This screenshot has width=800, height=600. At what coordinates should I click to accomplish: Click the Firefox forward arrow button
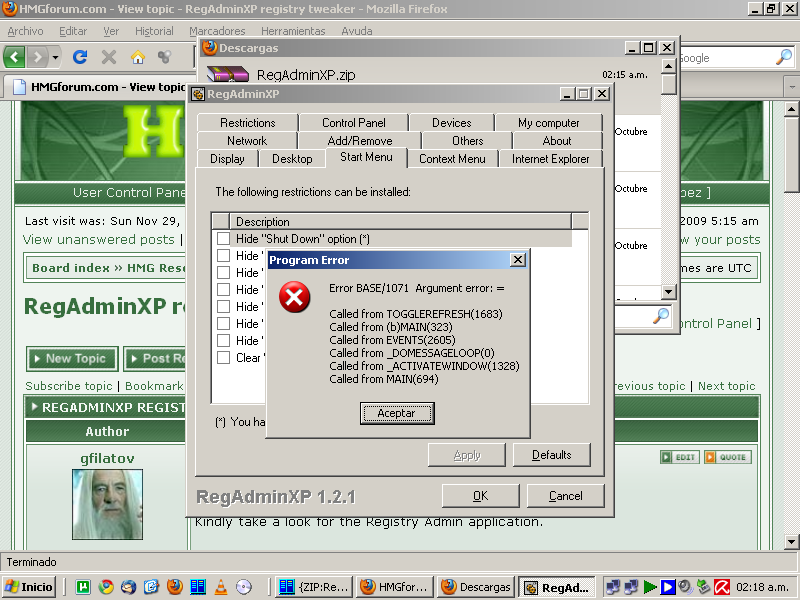click(x=37, y=57)
